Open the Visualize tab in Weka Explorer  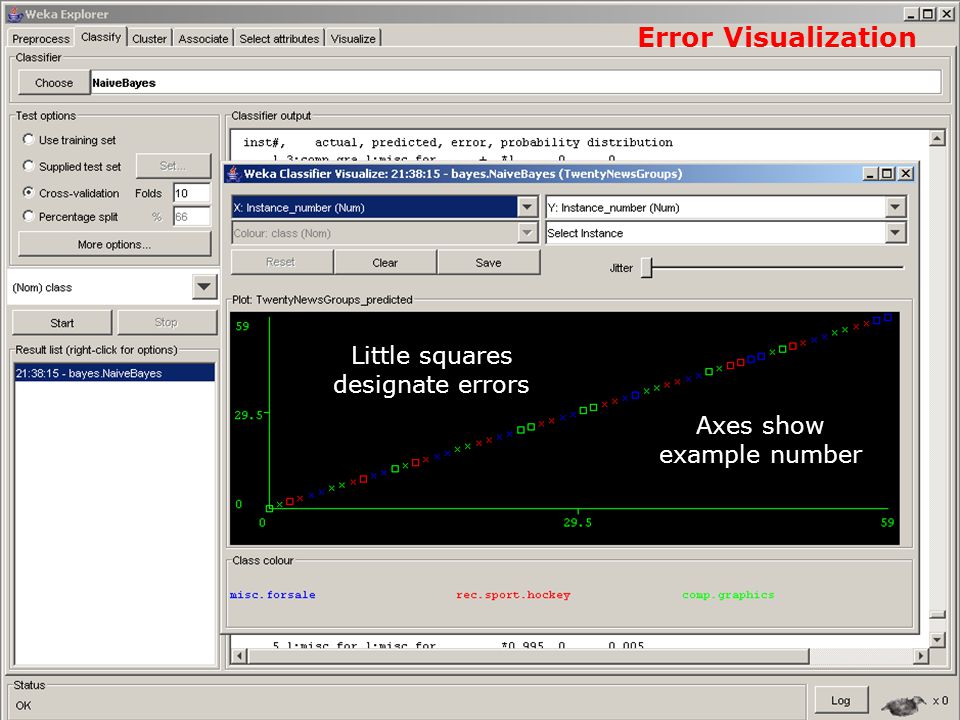click(353, 39)
